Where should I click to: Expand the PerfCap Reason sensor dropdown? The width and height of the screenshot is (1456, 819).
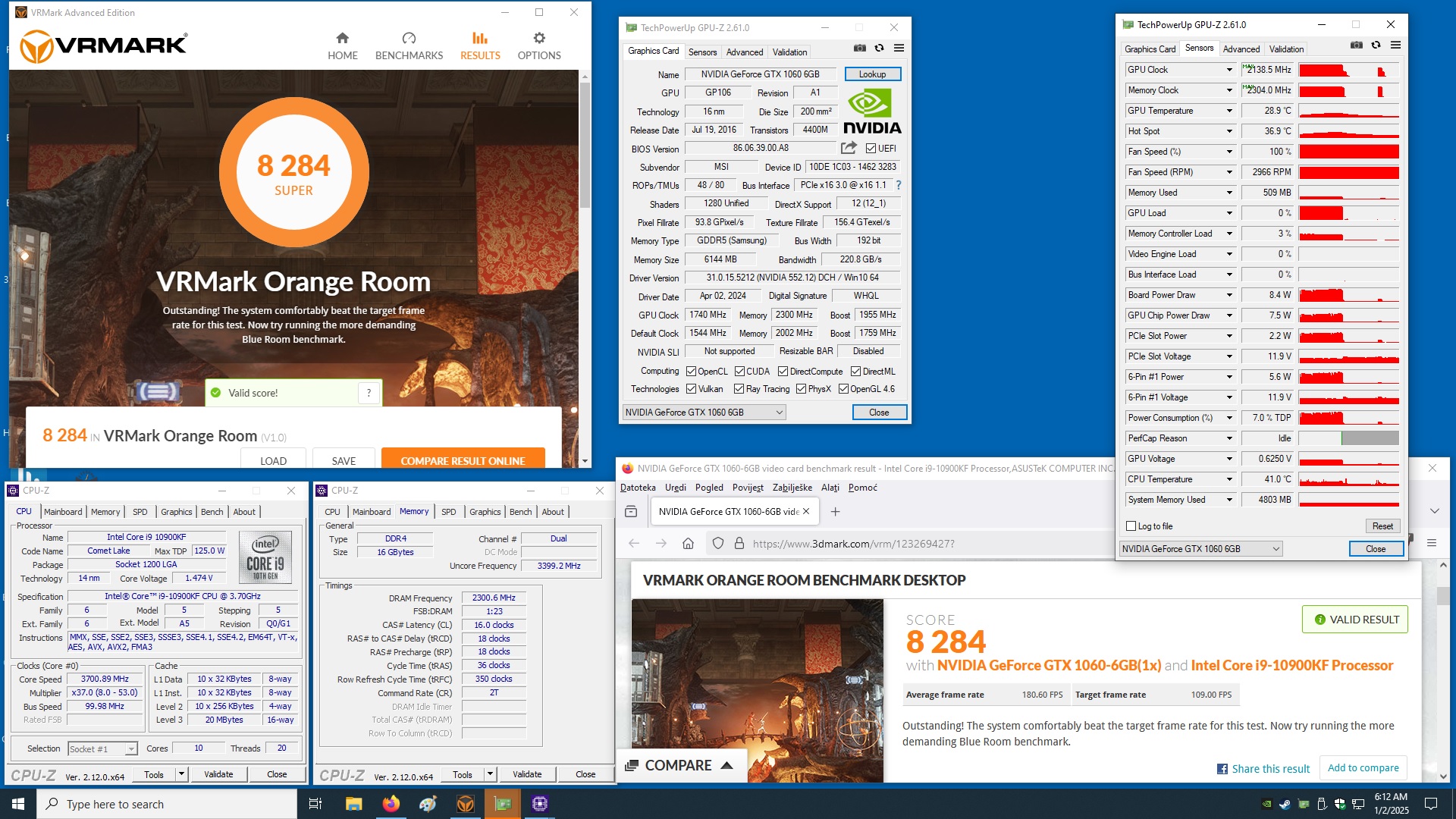tap(1229, 438)
